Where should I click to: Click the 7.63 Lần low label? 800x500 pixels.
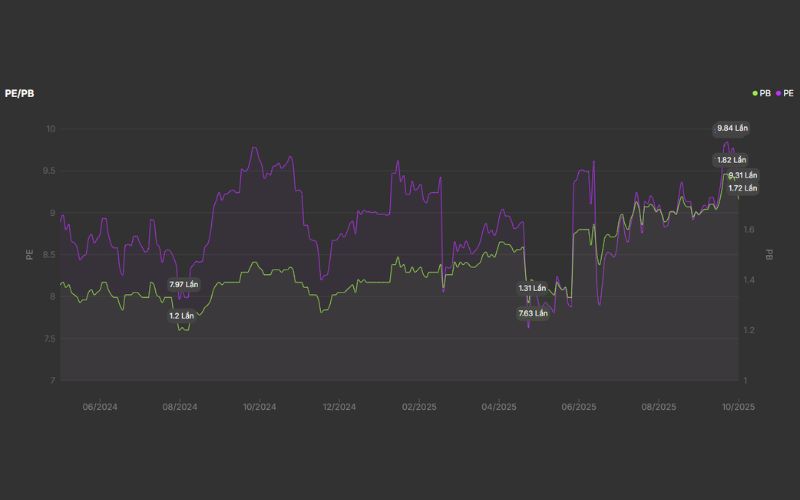[532, 313]
